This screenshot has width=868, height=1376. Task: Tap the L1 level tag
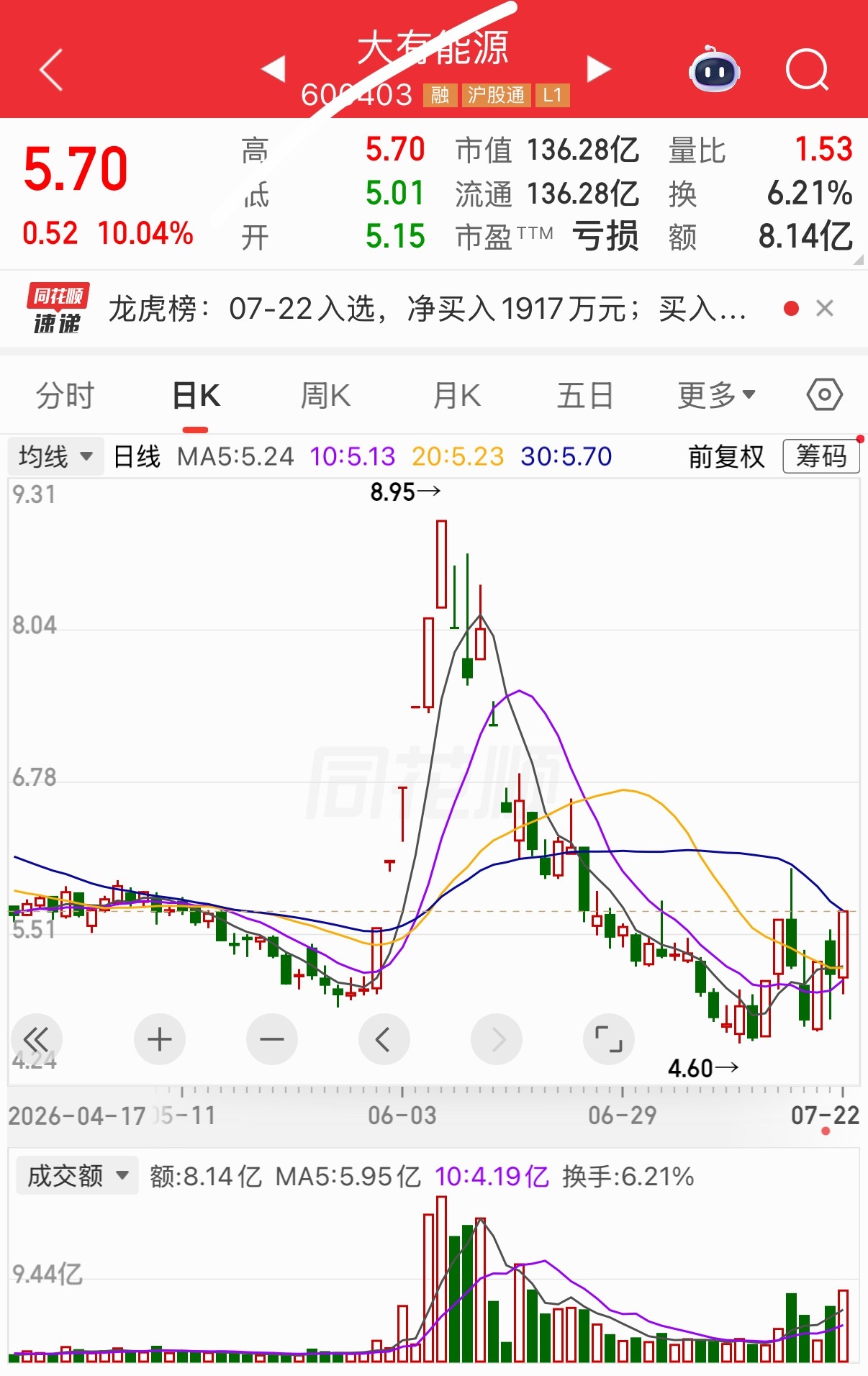[552, 95]
